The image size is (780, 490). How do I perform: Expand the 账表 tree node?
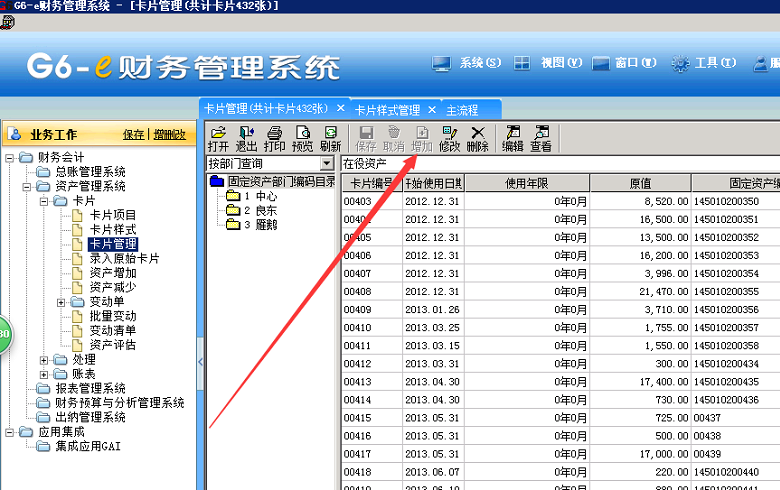coord(44,374)
